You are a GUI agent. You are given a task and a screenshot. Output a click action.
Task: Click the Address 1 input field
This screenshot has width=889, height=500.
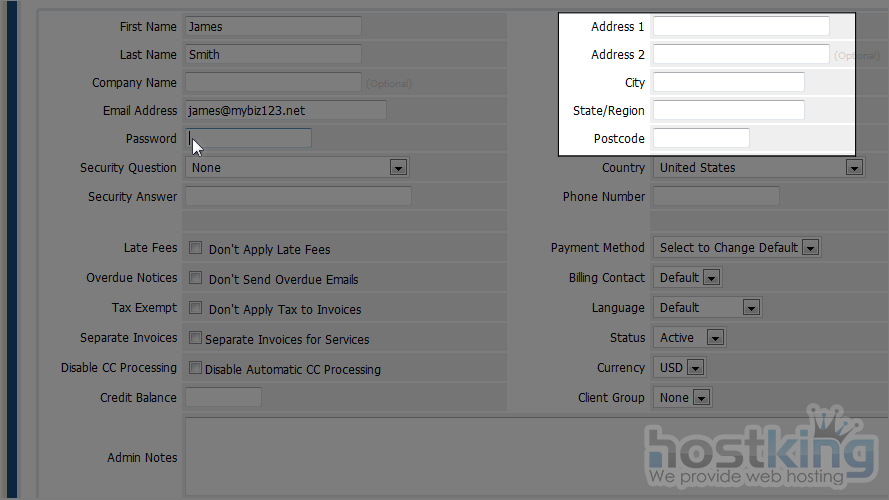point(741,27)
